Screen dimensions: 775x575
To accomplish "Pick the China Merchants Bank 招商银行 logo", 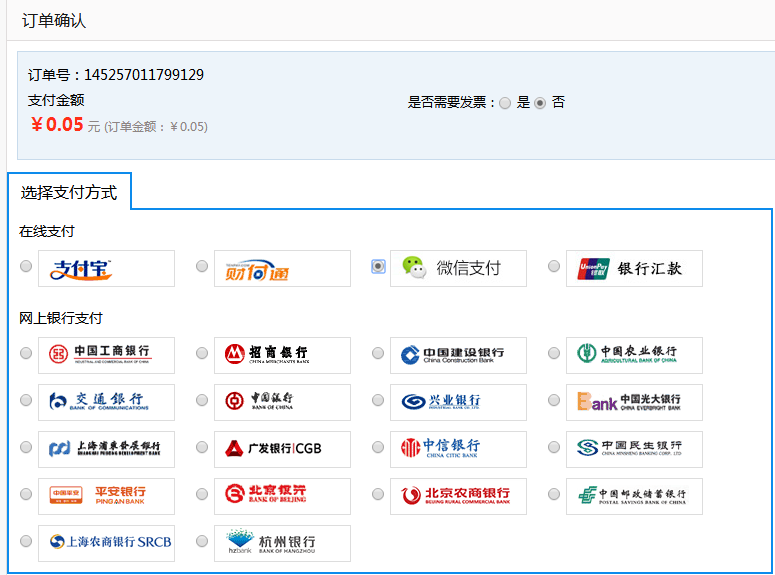I will click(x=282, y=355).
